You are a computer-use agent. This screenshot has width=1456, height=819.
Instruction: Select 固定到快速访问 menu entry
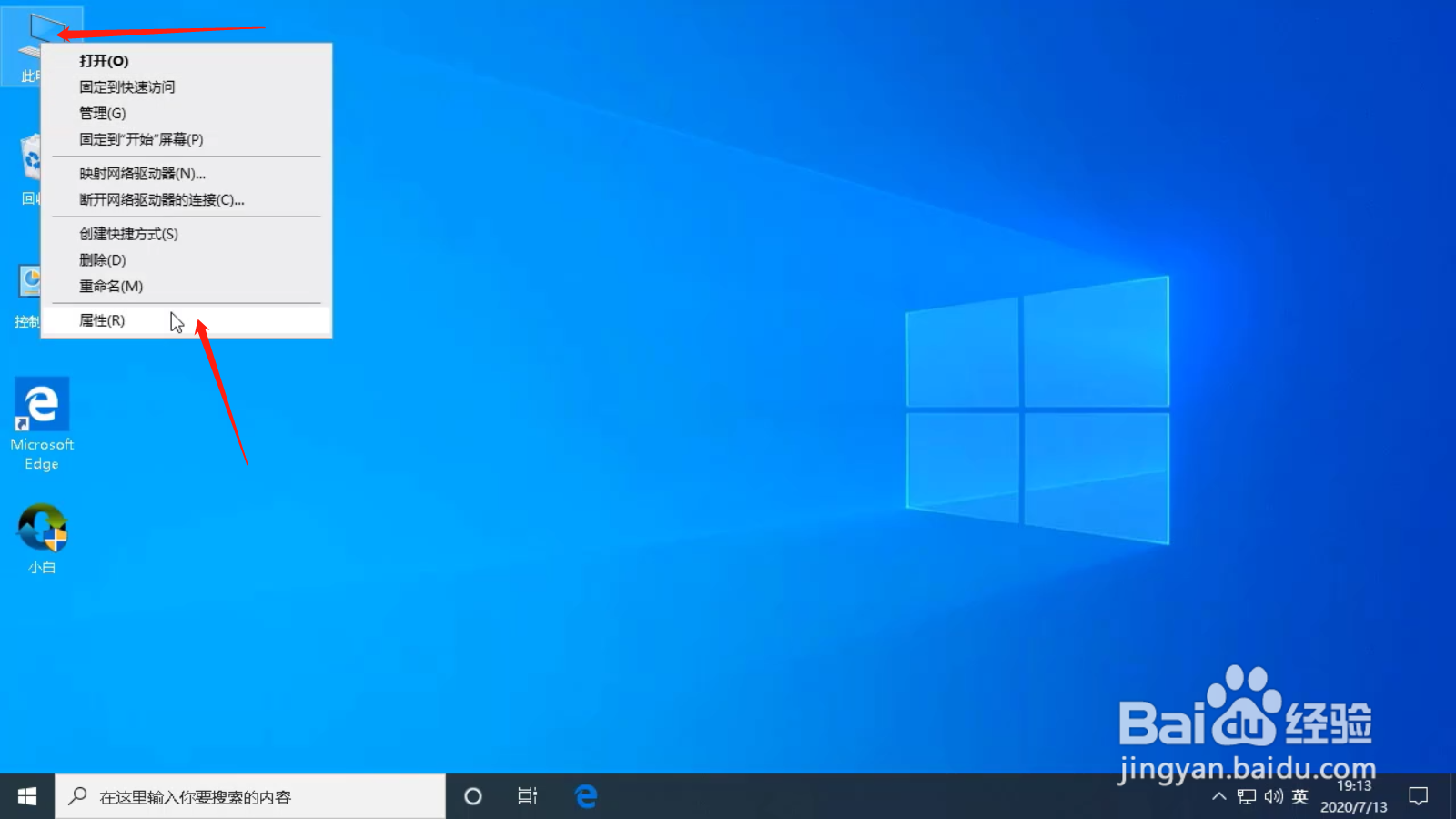[187, 87]
